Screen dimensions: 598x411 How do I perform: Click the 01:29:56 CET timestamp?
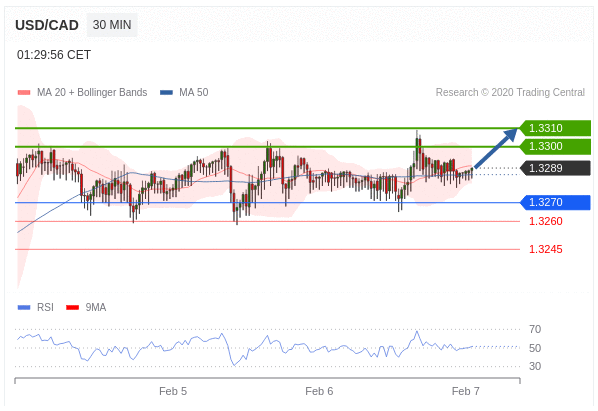tap(54, 55)
